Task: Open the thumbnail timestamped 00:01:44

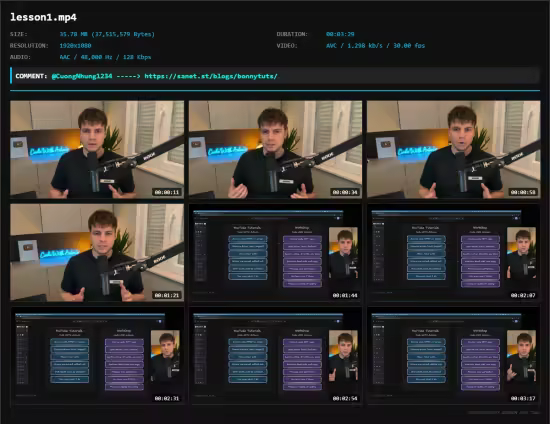Action: pos(275,253)
